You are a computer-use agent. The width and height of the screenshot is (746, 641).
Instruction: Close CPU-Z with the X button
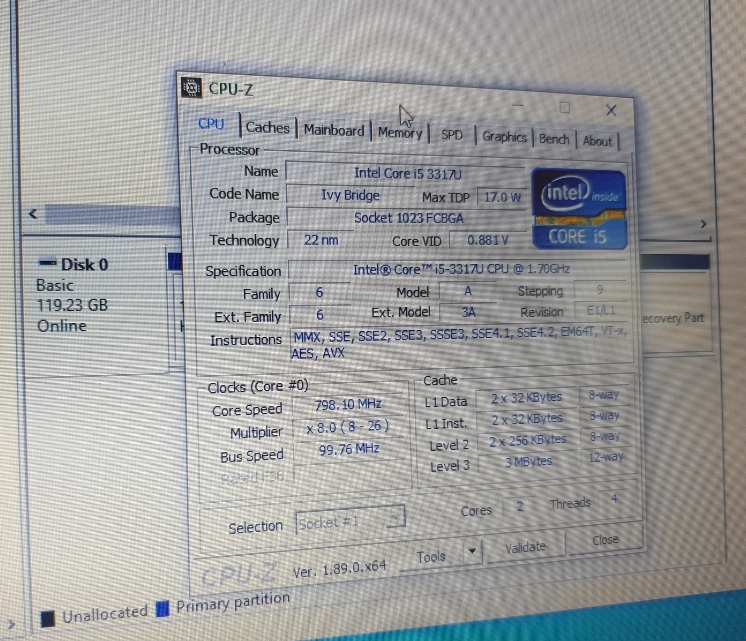pyautogui.click(x=611, y=111)
